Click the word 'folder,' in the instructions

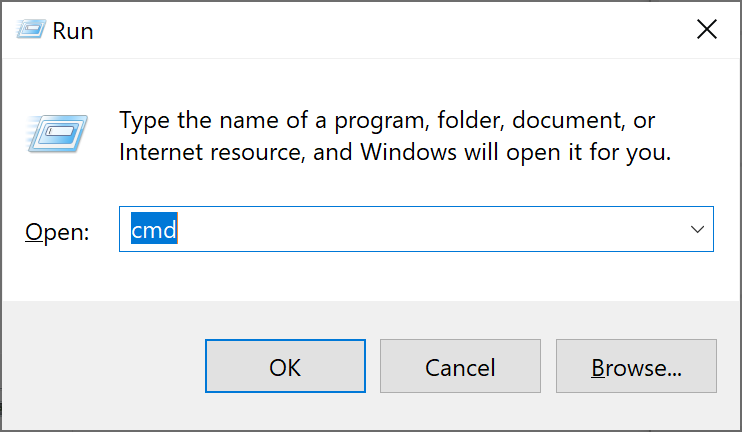[x=468, y=120]
